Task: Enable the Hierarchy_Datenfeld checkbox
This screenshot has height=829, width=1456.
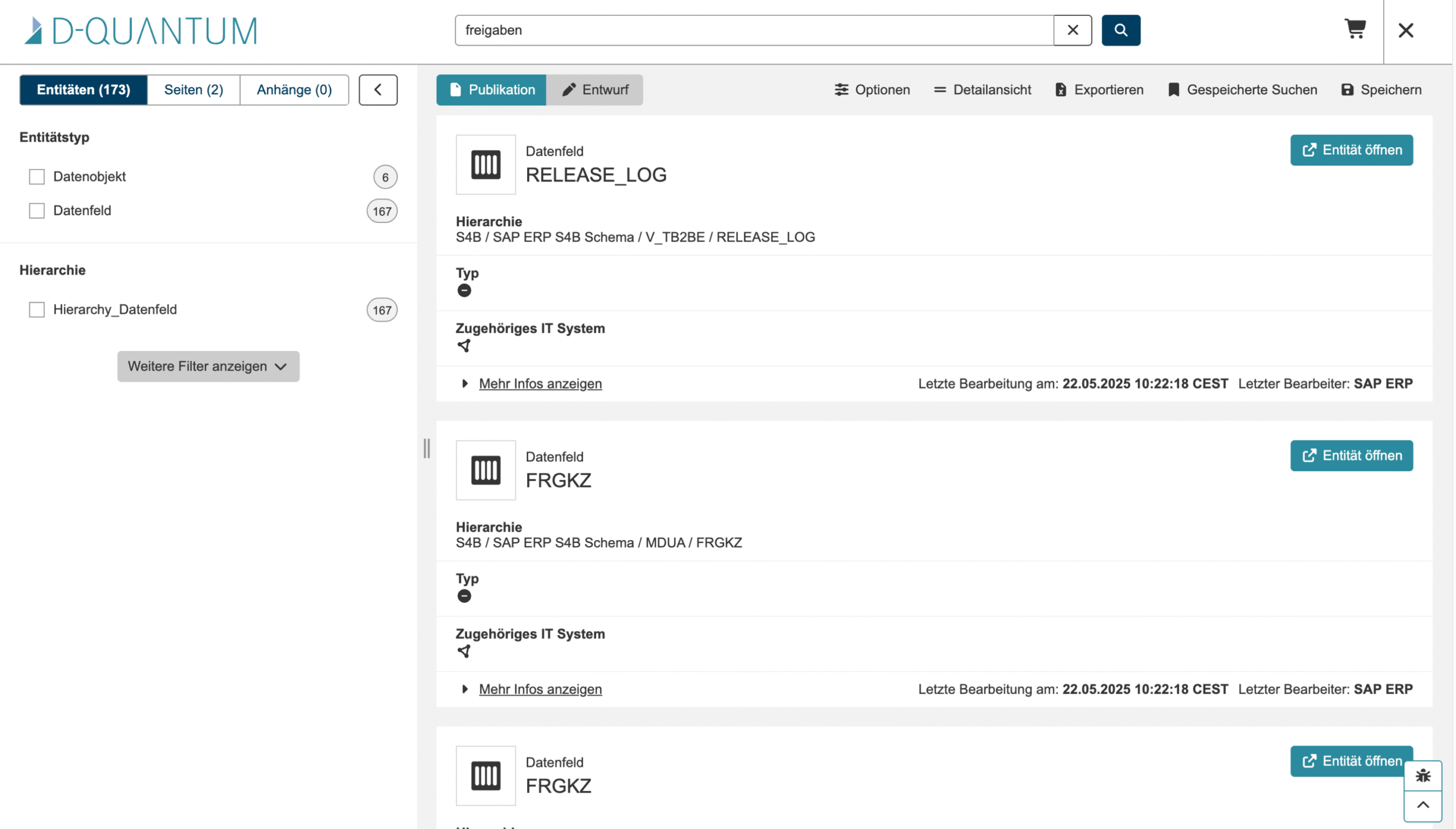Action: coord(37,310)
